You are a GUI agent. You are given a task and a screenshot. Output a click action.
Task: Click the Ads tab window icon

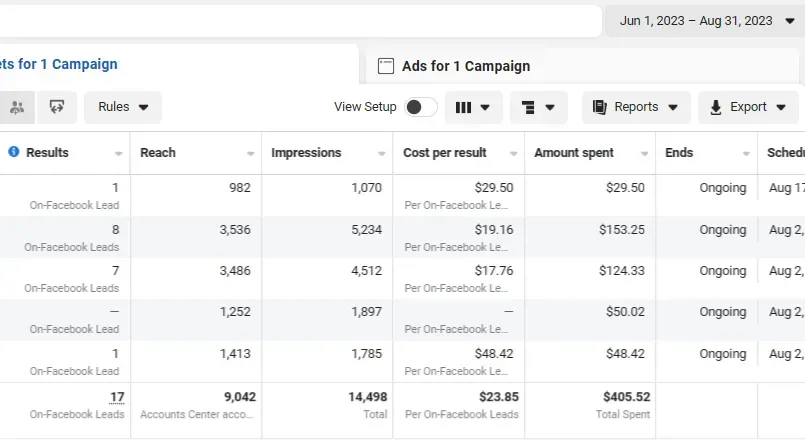pyautogui.click(x=385, y=66)
